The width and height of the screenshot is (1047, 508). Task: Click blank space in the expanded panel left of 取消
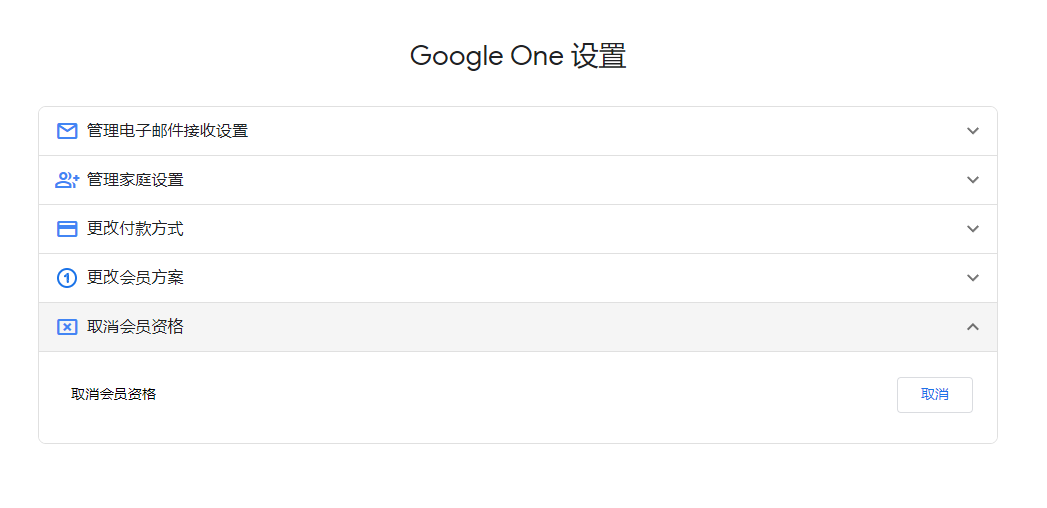(x=520, y=395)
